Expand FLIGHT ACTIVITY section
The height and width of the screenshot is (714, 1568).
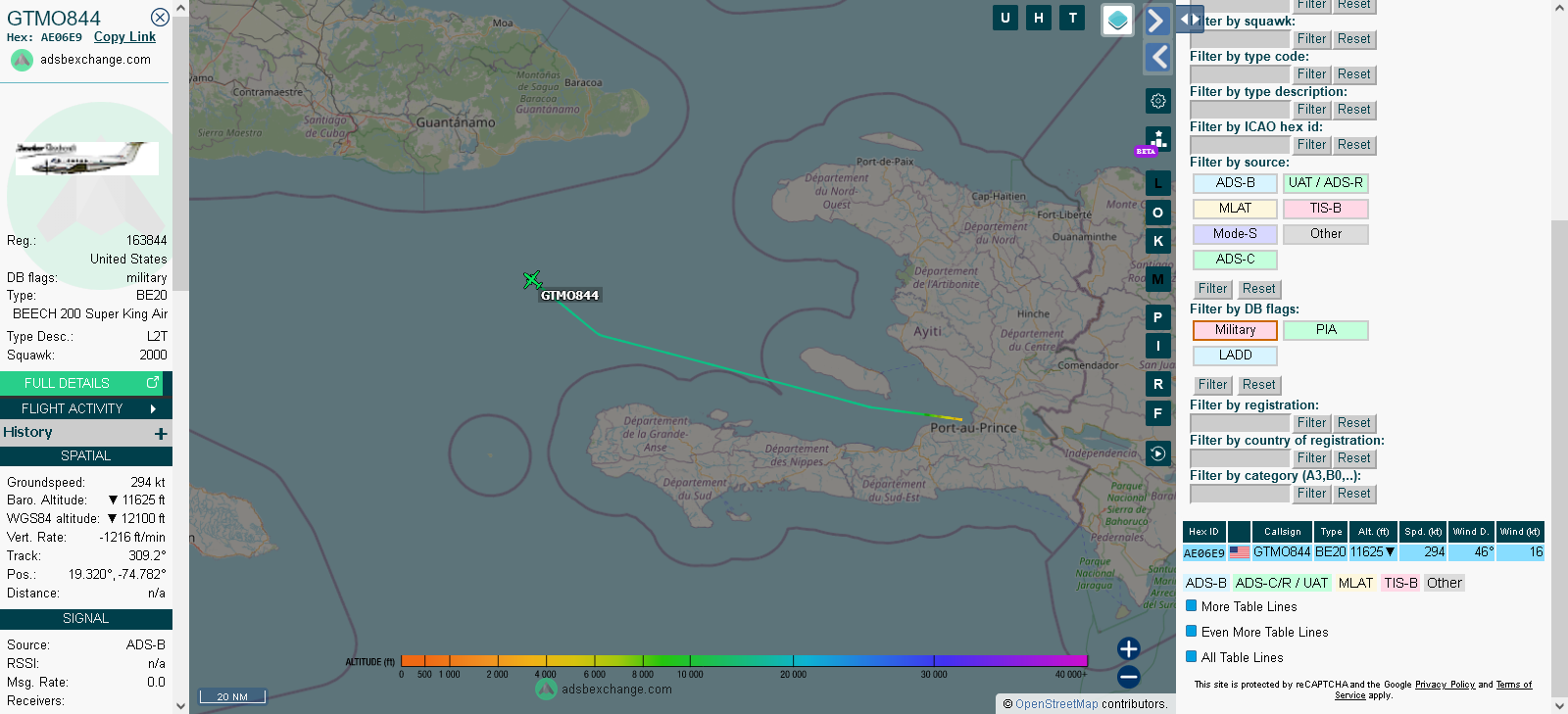(x=86, y=408)
